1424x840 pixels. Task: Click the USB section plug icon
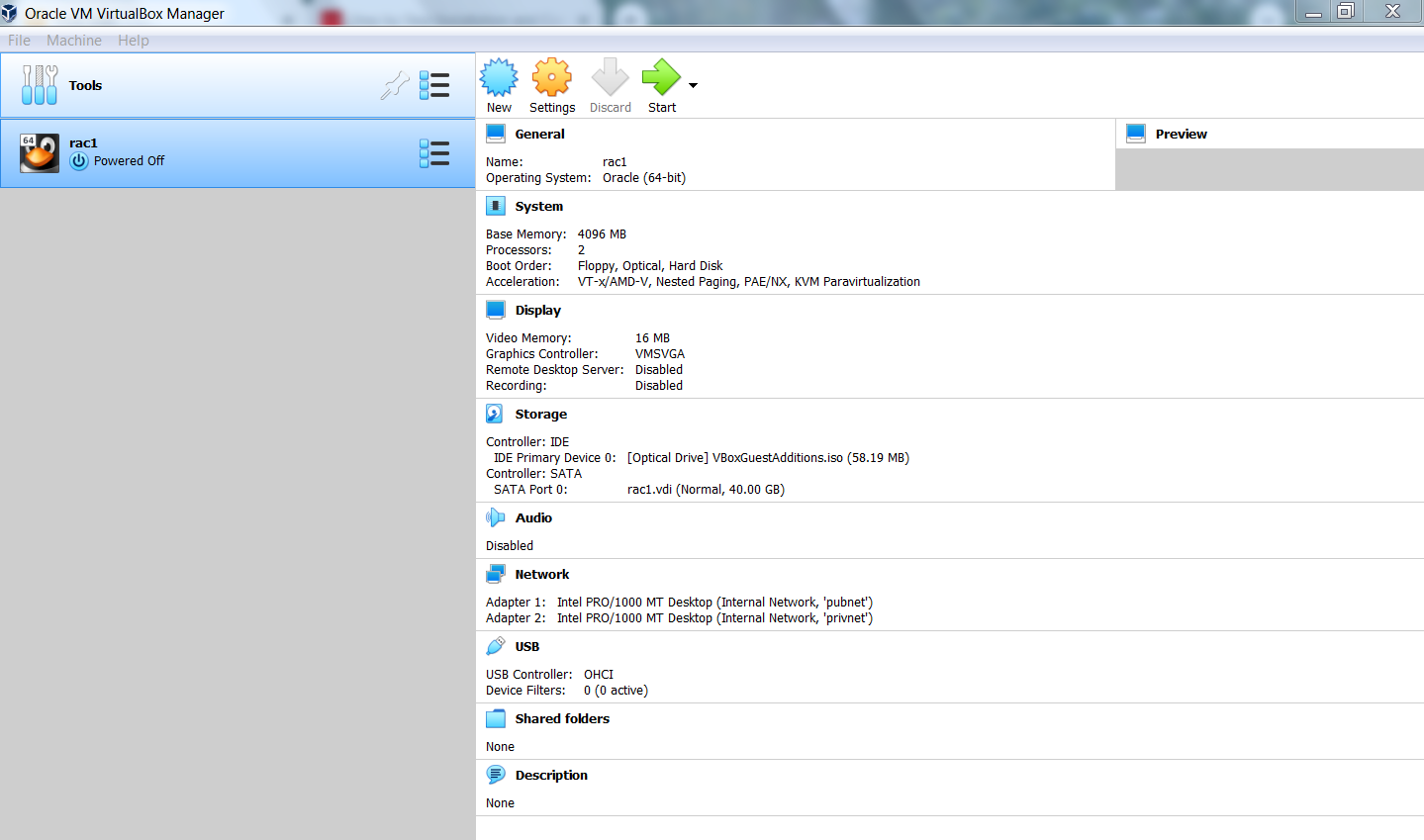(x=496, y=646)
